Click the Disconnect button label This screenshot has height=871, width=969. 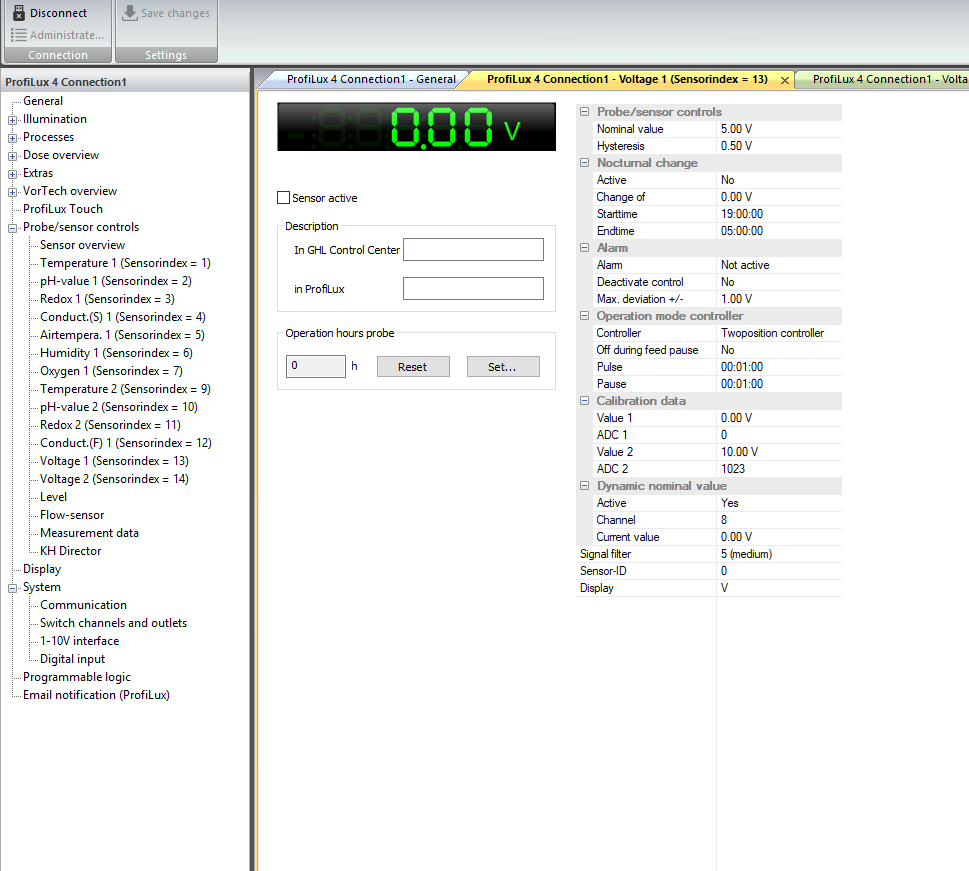pos(59,13)
